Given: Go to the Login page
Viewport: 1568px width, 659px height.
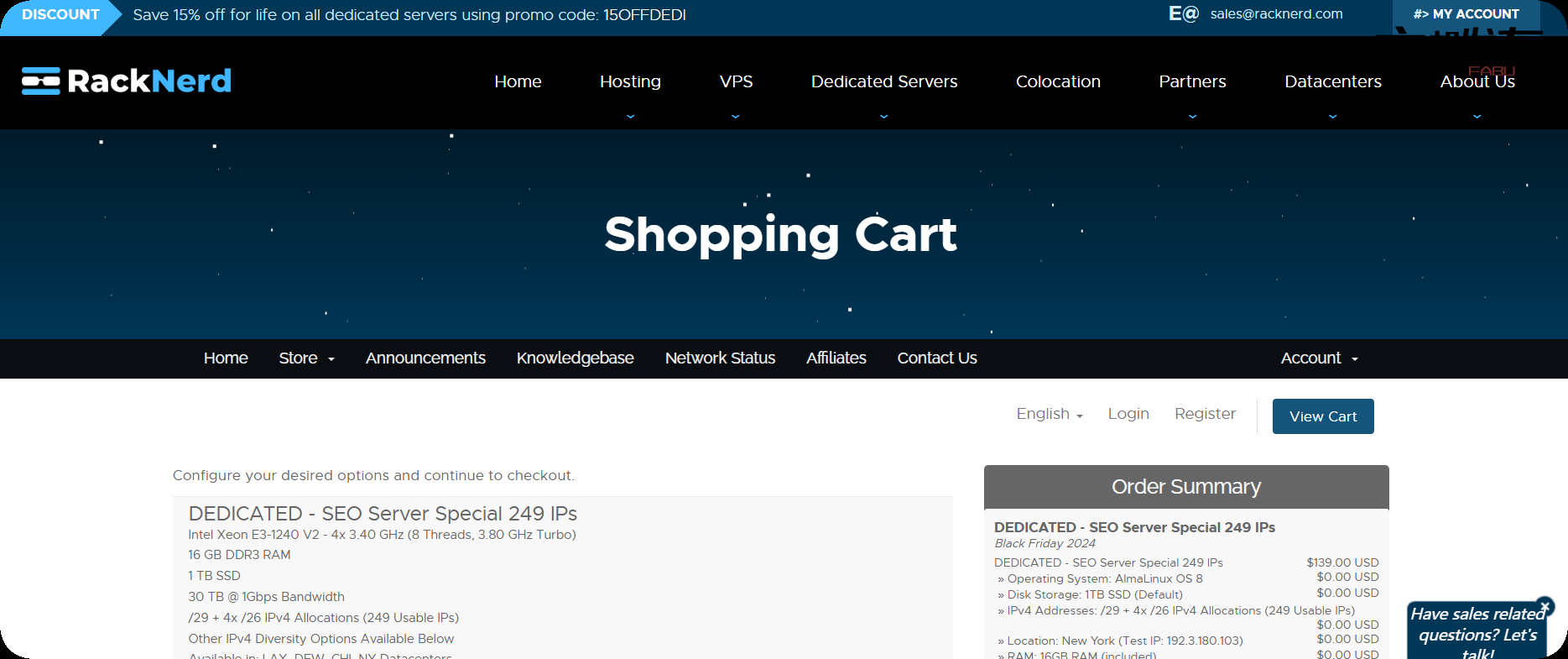Looking at the screenshot, I should [x=1128, y=414].
